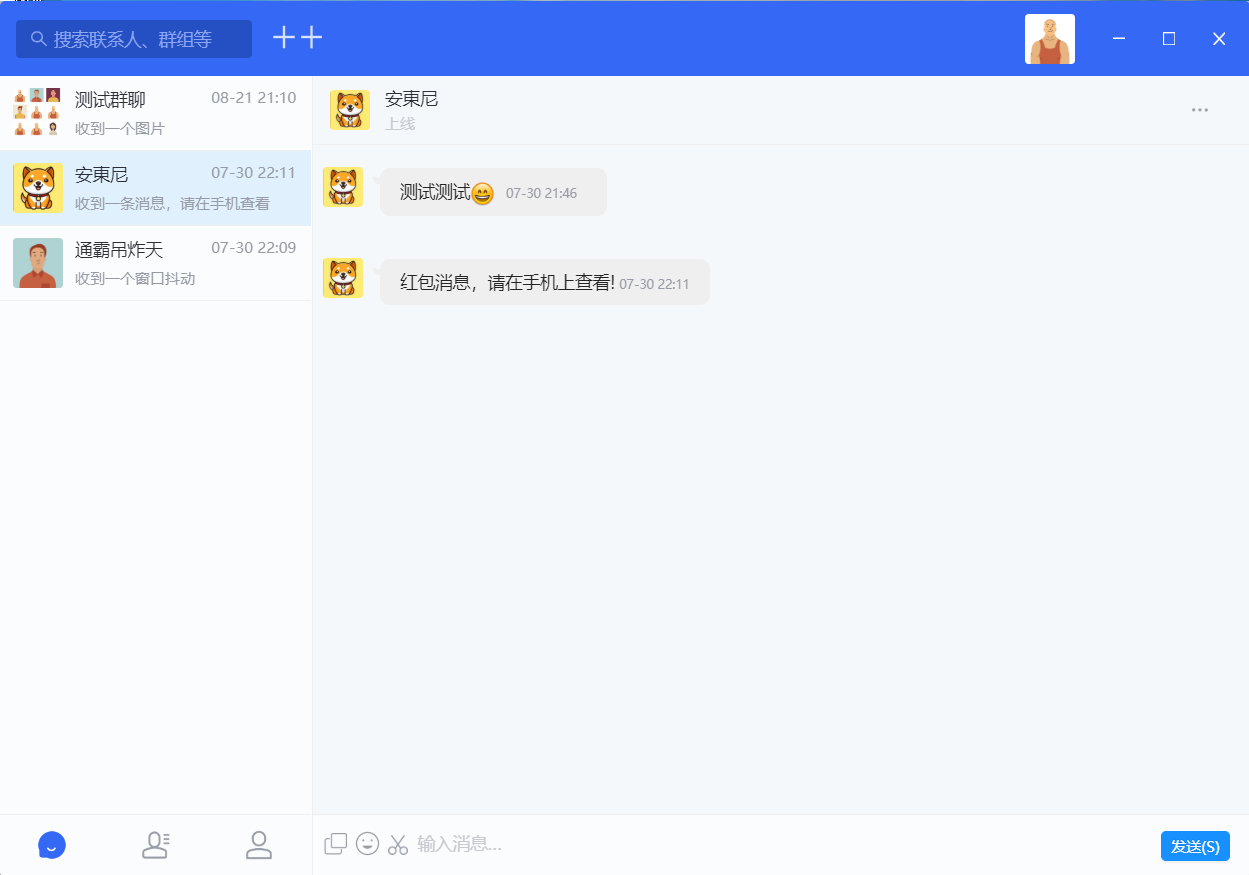Open your account avatar in title bar
Viewport: 1249px width, 875px height.
click(1049, 38)
